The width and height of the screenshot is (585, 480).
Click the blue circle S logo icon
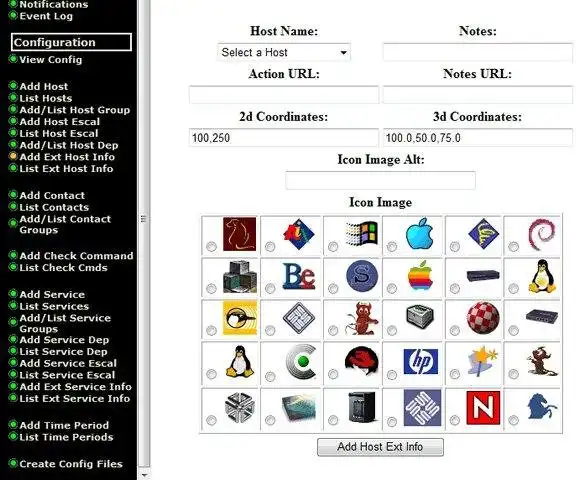pyautogui.click(x=362, y=276)
